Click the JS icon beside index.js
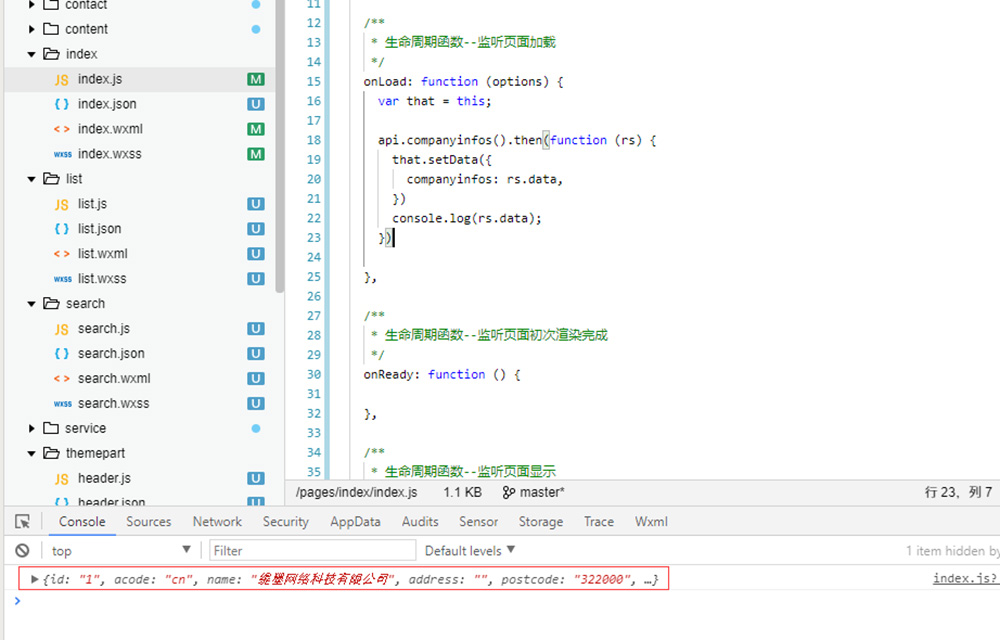The image size is (1000, 640). [62, 79]
